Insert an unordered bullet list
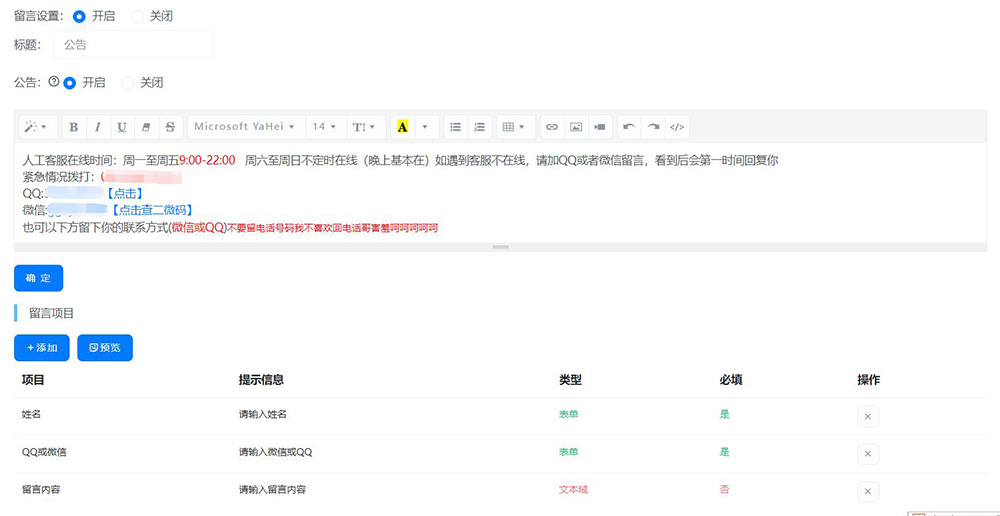1000x516 pixels. pos(456,127)
